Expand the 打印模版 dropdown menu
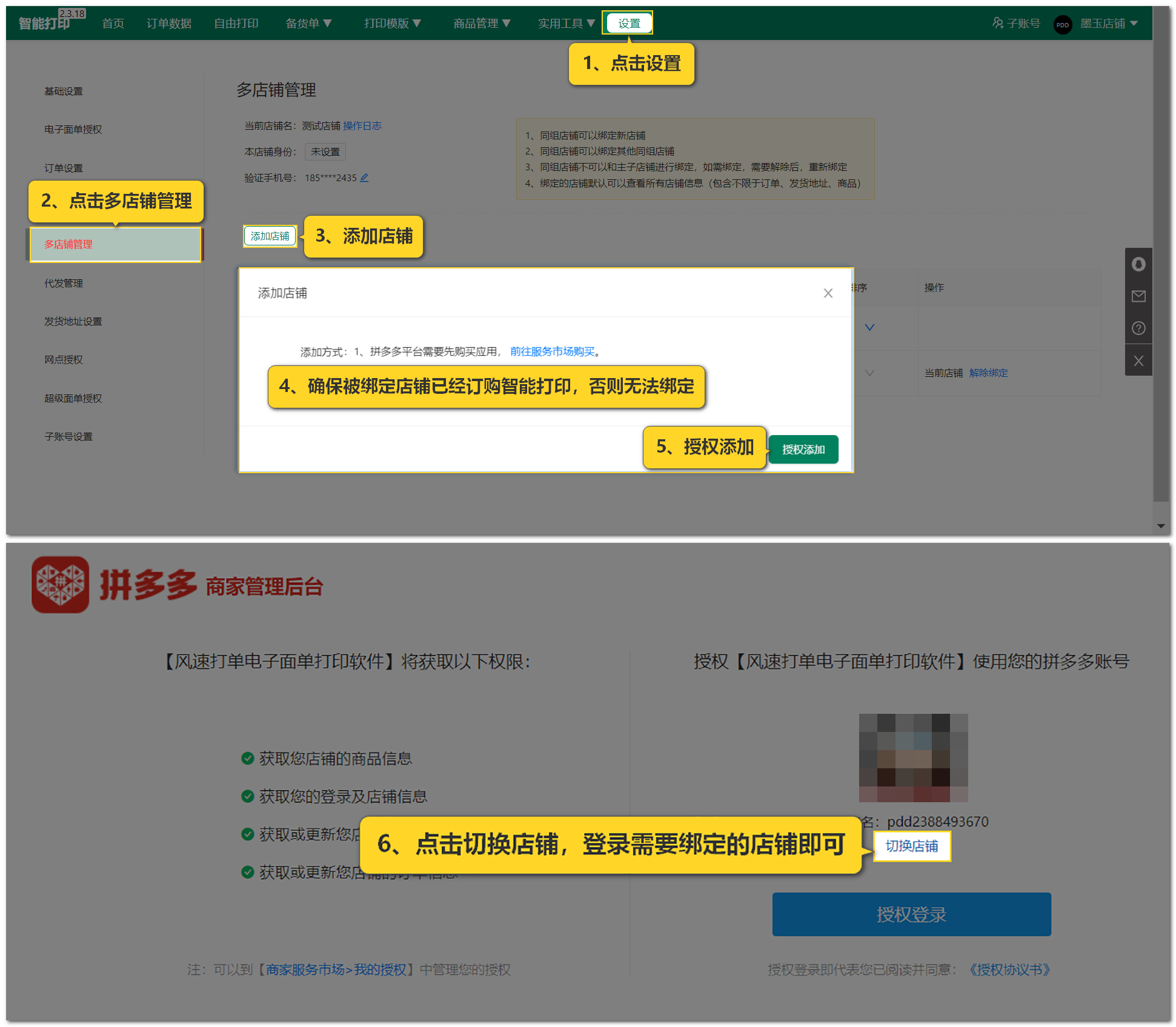 pyautogui.click(x=392, y=24)
